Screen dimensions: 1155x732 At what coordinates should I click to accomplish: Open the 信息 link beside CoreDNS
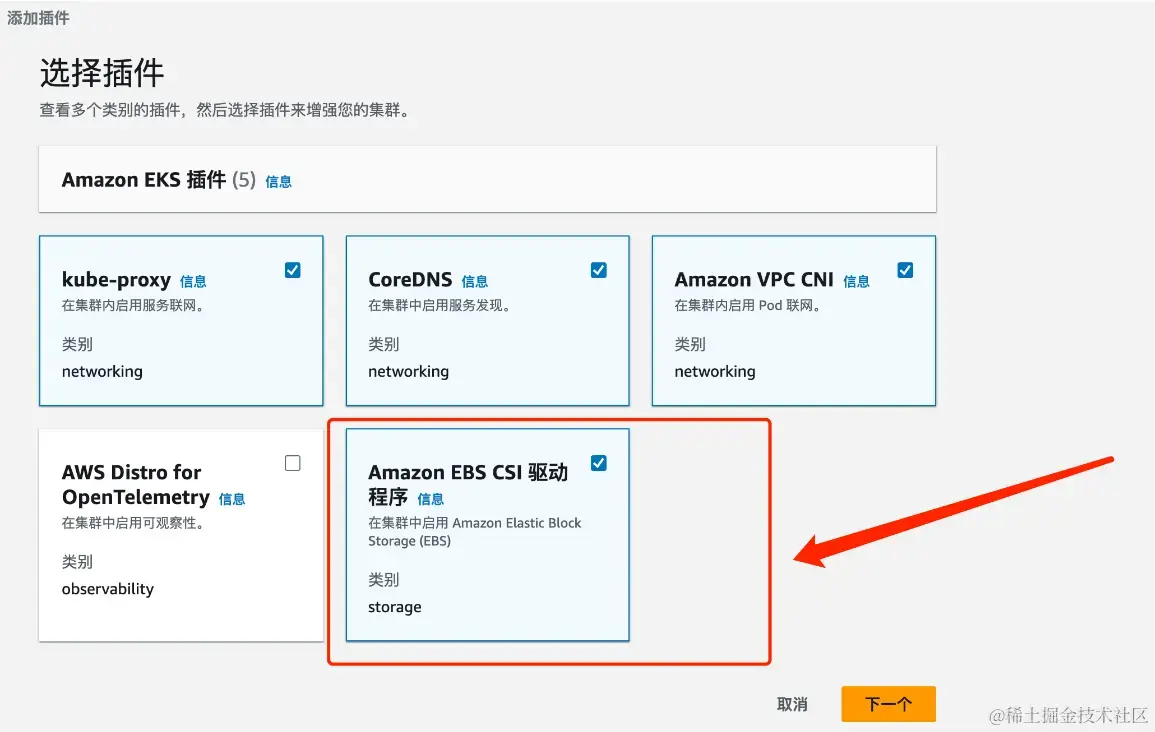click(474, 281)
